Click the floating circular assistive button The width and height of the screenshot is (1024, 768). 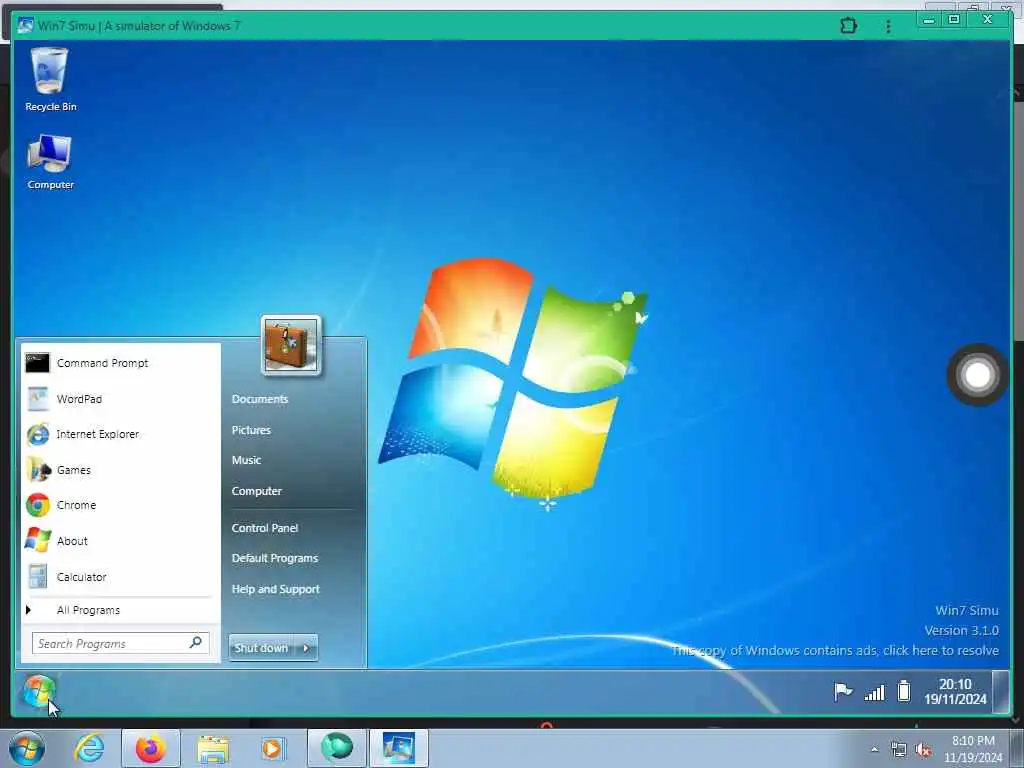click(978, 375)
